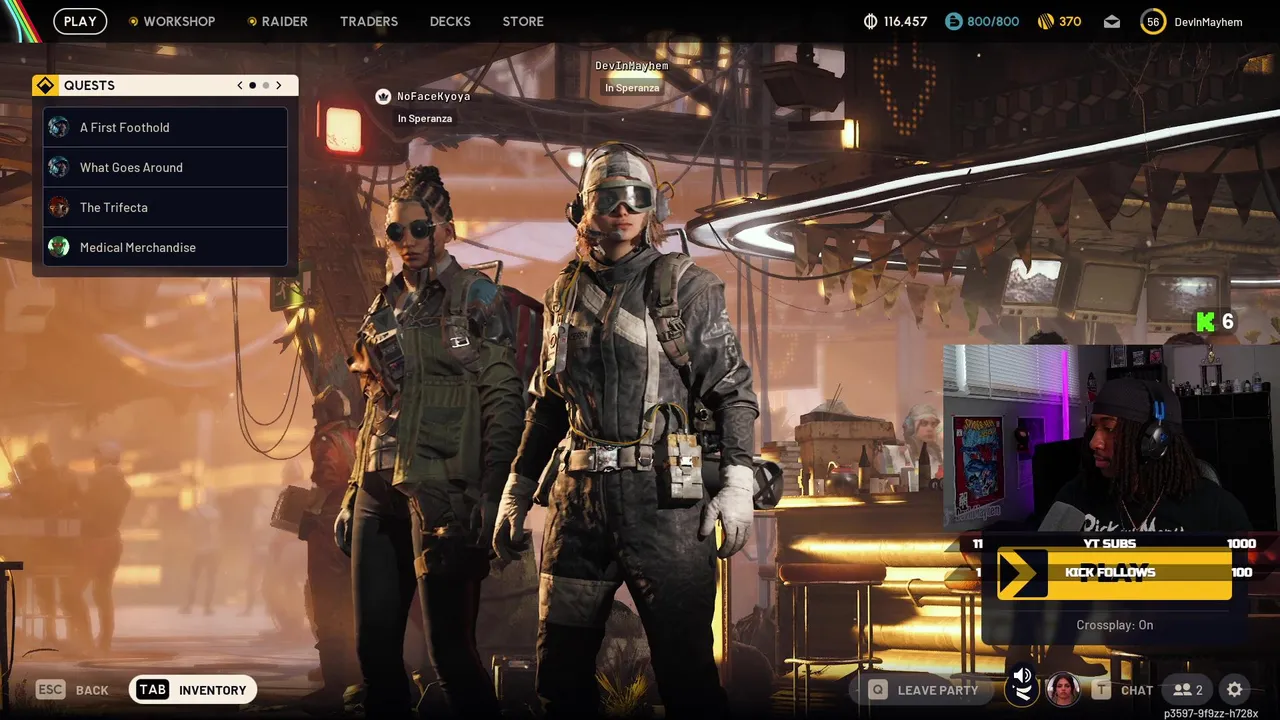This screenshot has width=1280, height=720.
Task: Click the green Kick logo icon
Action: (1205, 321)
